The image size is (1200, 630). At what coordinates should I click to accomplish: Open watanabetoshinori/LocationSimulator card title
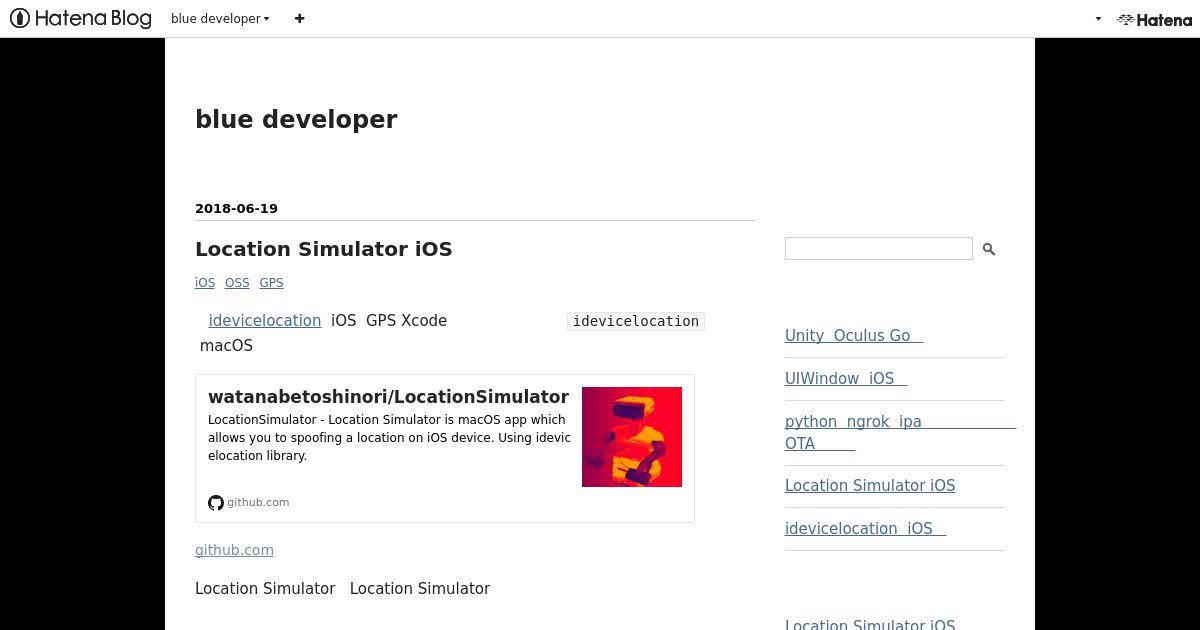(x=388, y=397)
